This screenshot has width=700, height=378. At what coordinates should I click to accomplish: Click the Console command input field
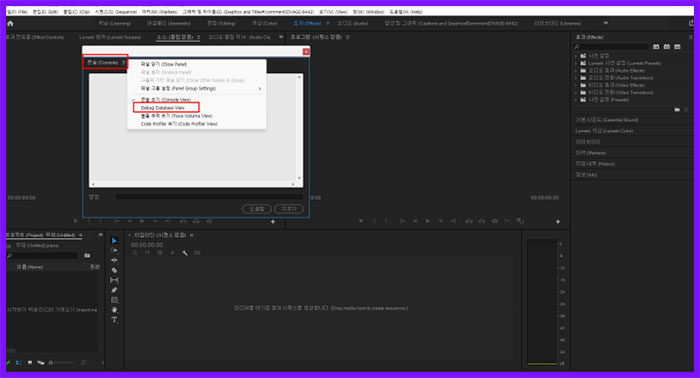[x=209, y=197]
